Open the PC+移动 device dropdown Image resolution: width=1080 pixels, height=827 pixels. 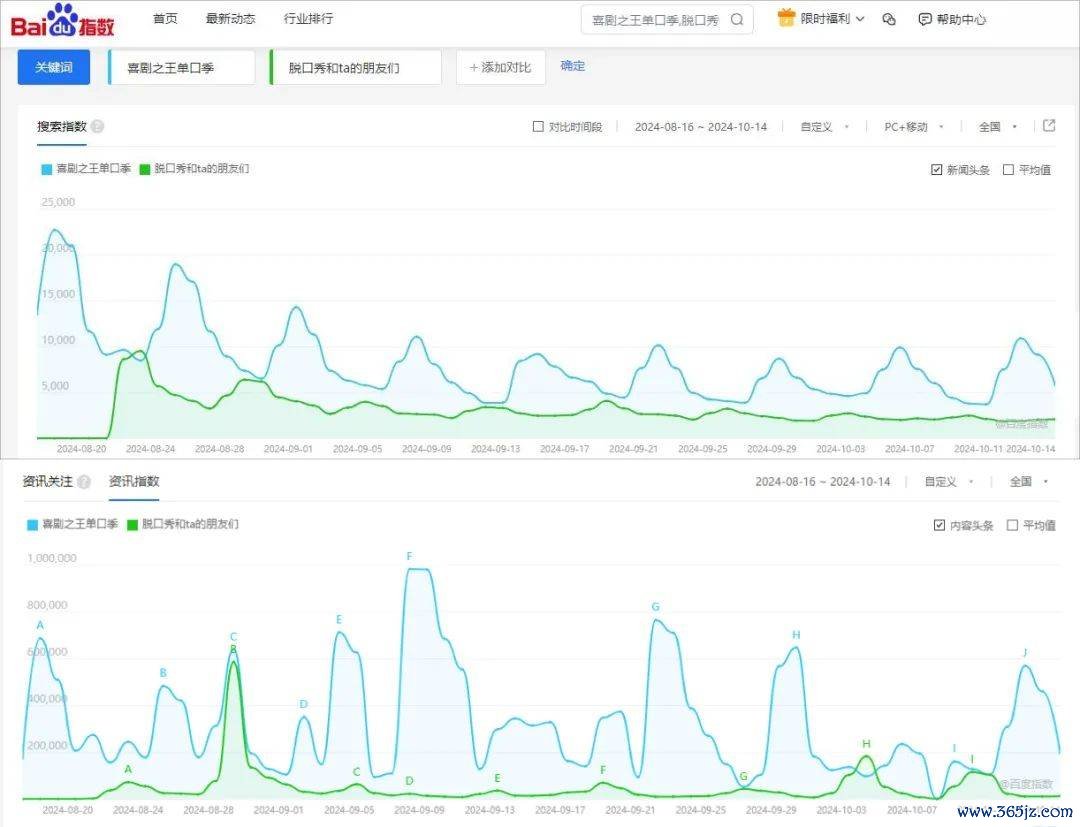point(911,127)
